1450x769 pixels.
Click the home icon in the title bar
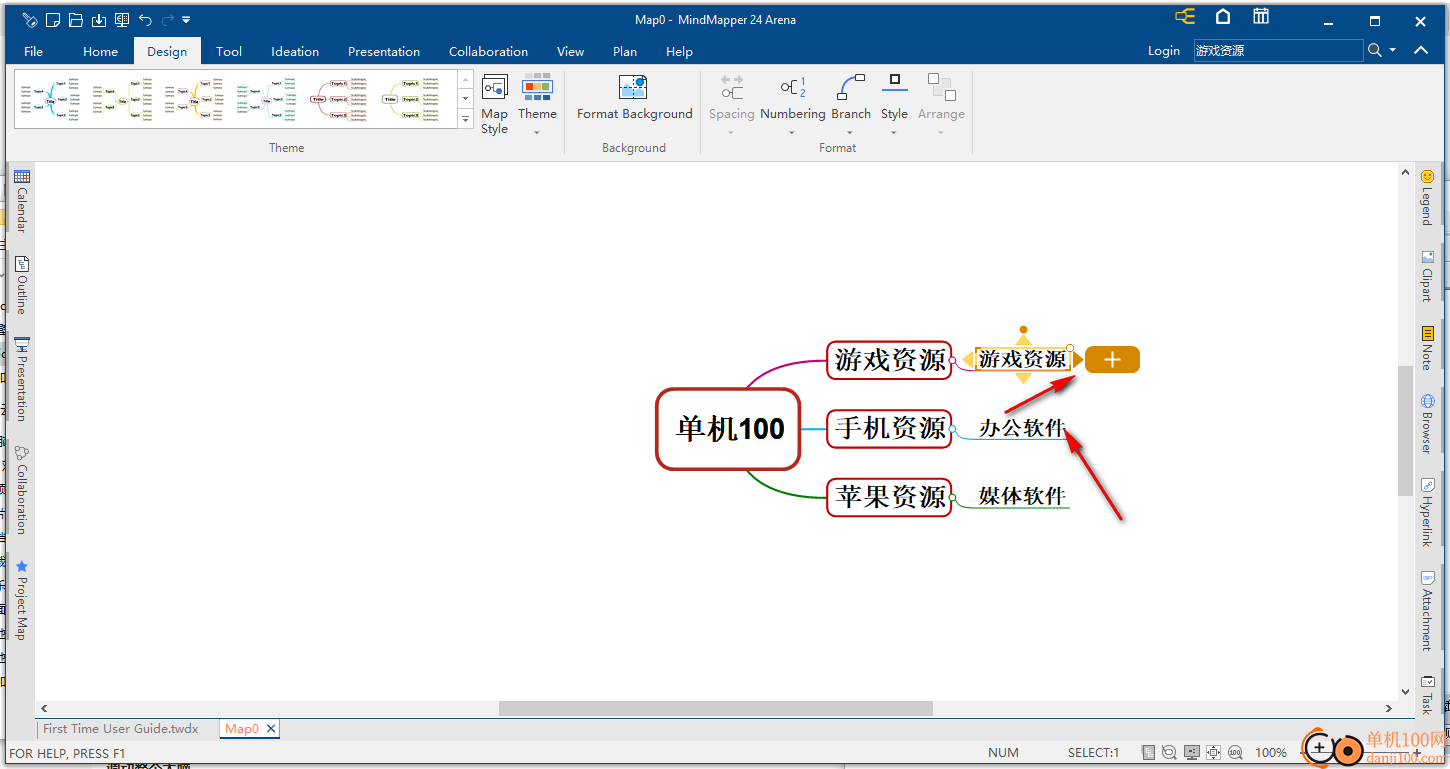coord(1223,16)
